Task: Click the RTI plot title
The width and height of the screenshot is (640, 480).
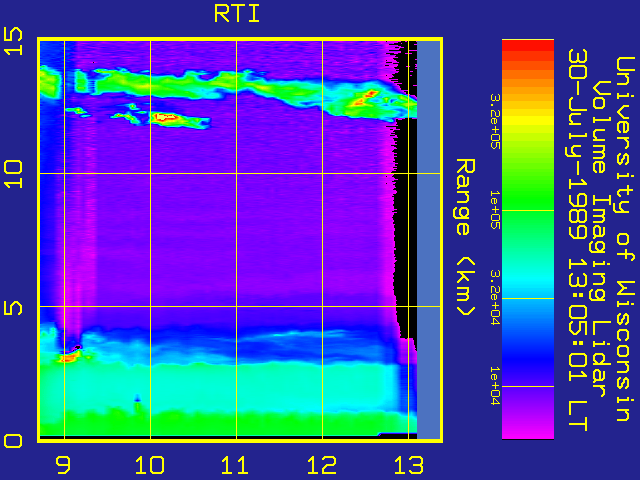Action: tap(237, 15)
